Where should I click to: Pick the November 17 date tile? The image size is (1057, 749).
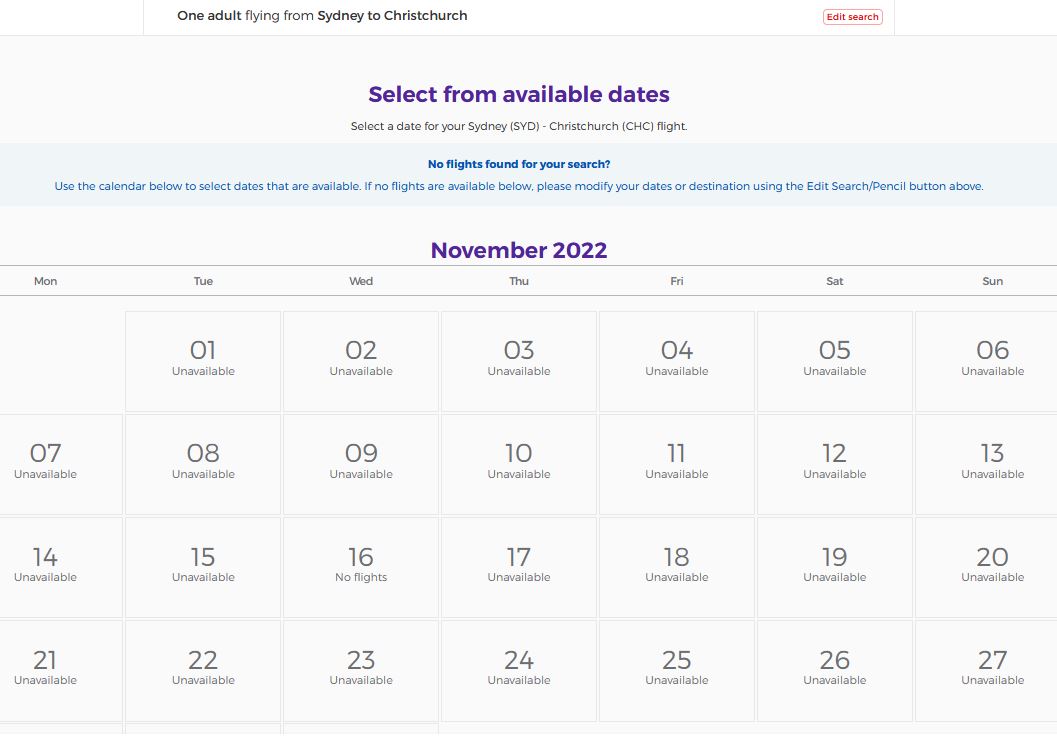pyautogui.click(x=519, y=566)
